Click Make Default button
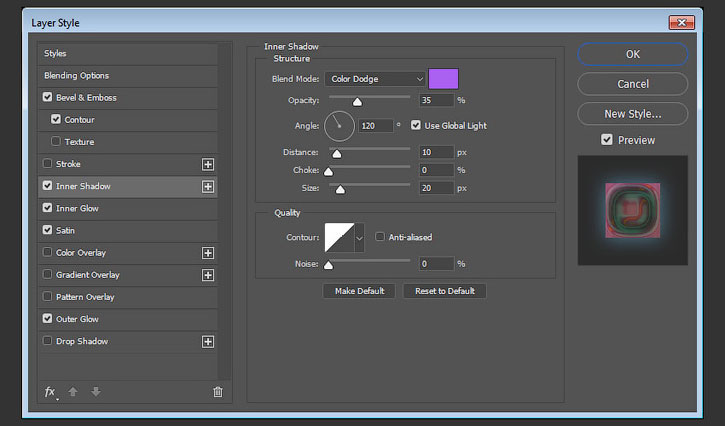 click(x=359, y=291)
